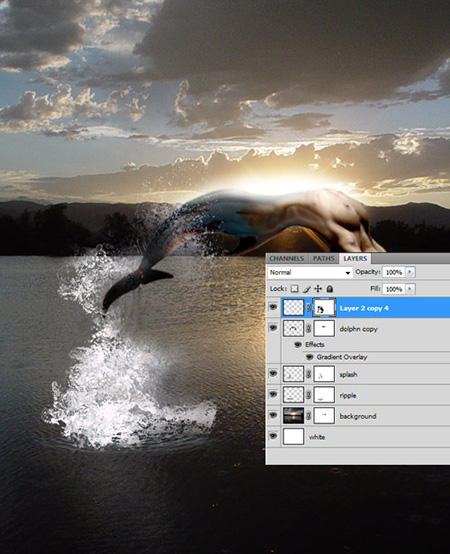Click mask link icon on ripple layer

308,395
